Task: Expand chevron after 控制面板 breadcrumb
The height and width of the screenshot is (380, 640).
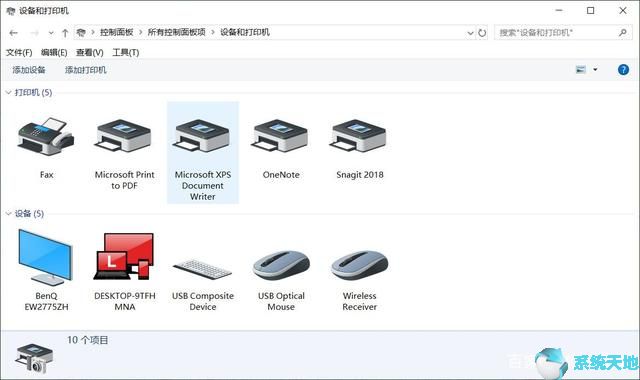Action: click(141, 32)
